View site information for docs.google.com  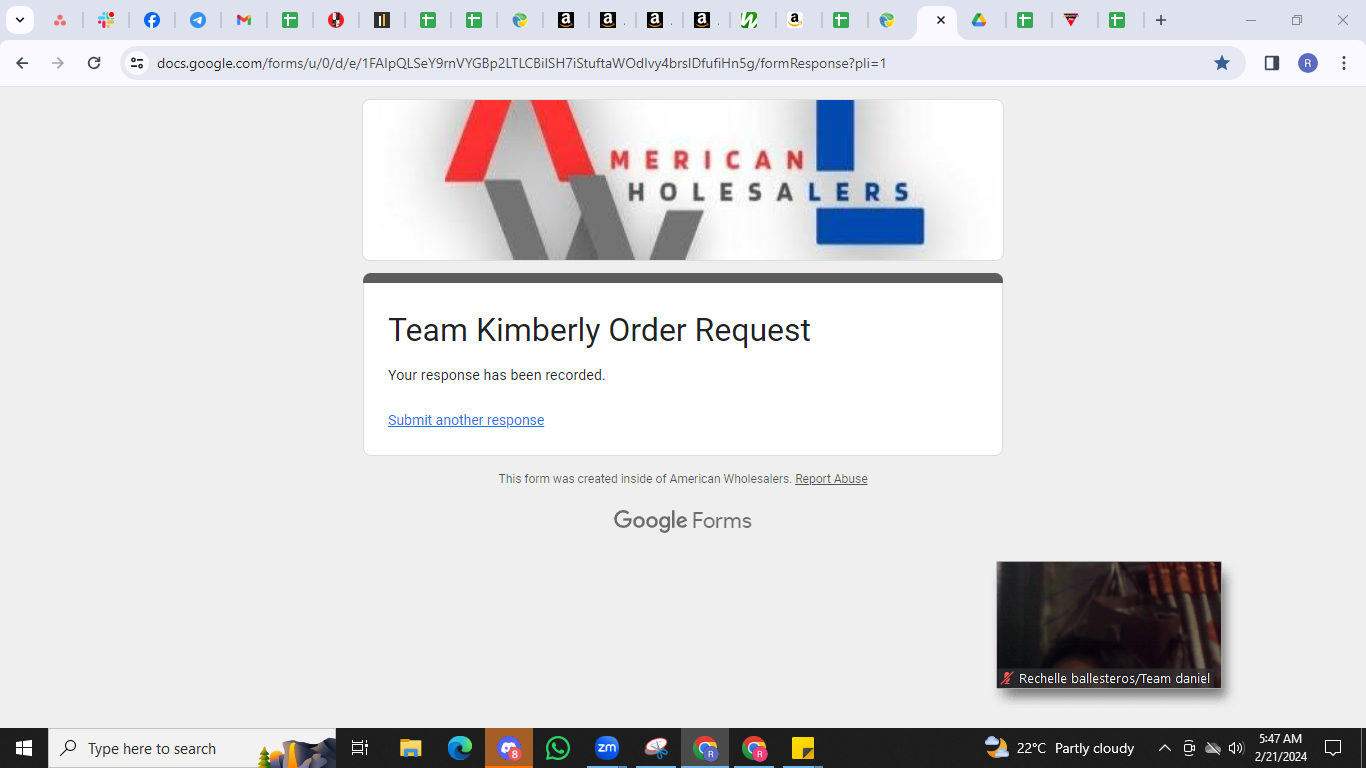[137, 63]
